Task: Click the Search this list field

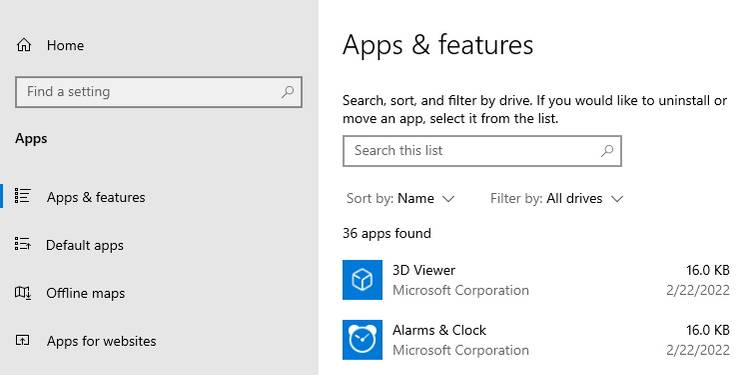Action: tap(482, 151)
